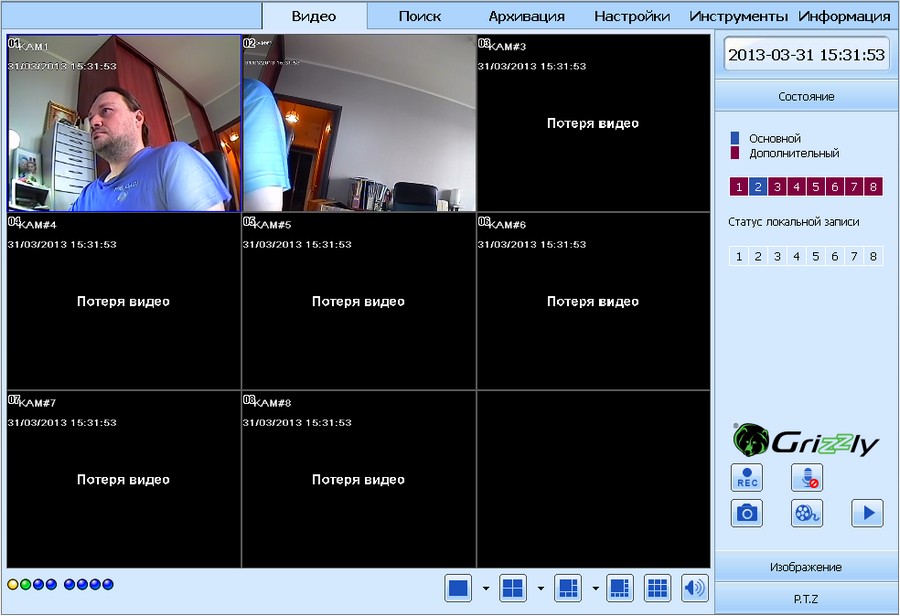Choose the eight-window split layout

620,588
